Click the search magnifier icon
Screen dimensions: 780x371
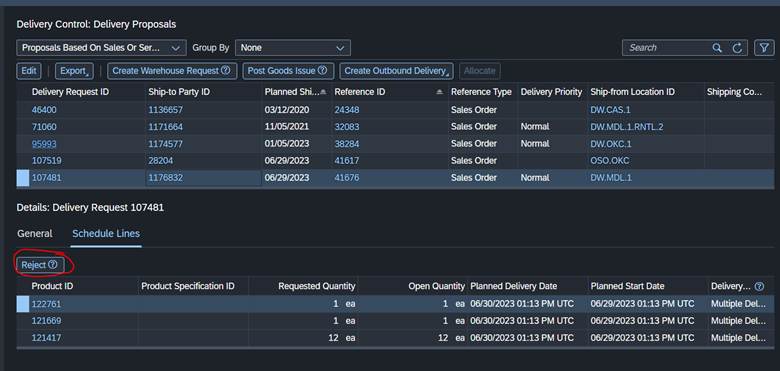[717, 48]
